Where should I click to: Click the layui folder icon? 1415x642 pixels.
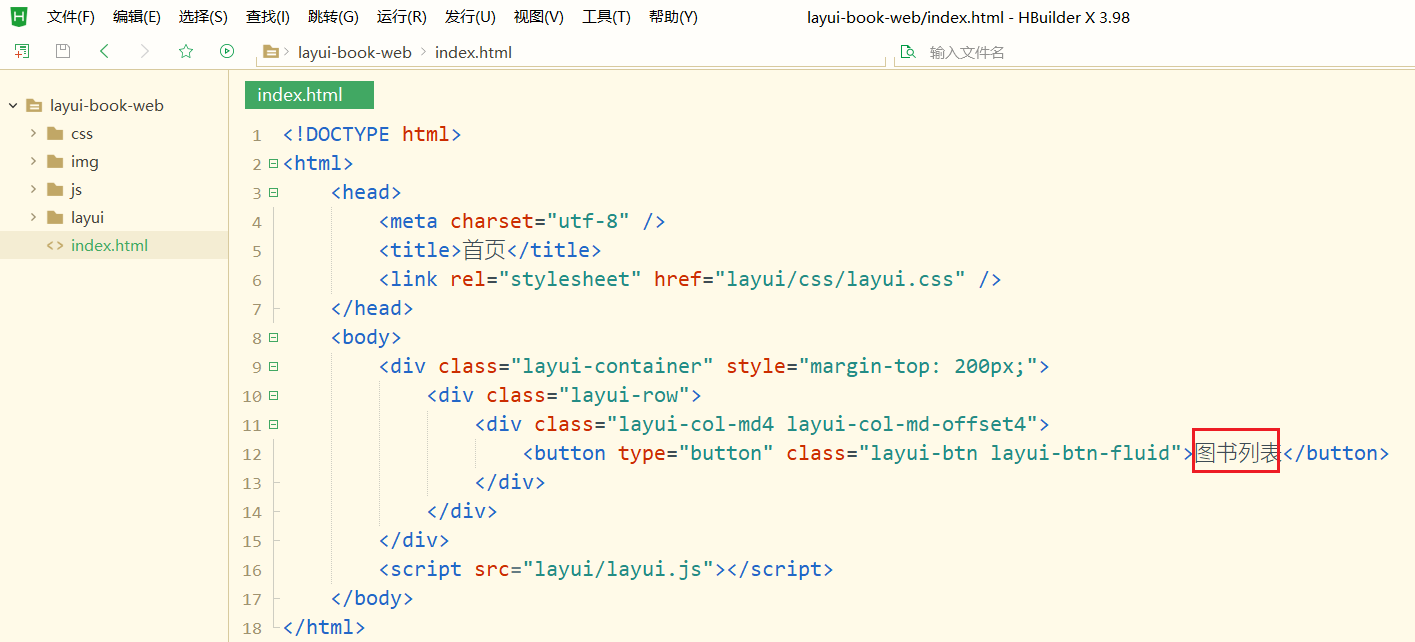tap(55, 217)
